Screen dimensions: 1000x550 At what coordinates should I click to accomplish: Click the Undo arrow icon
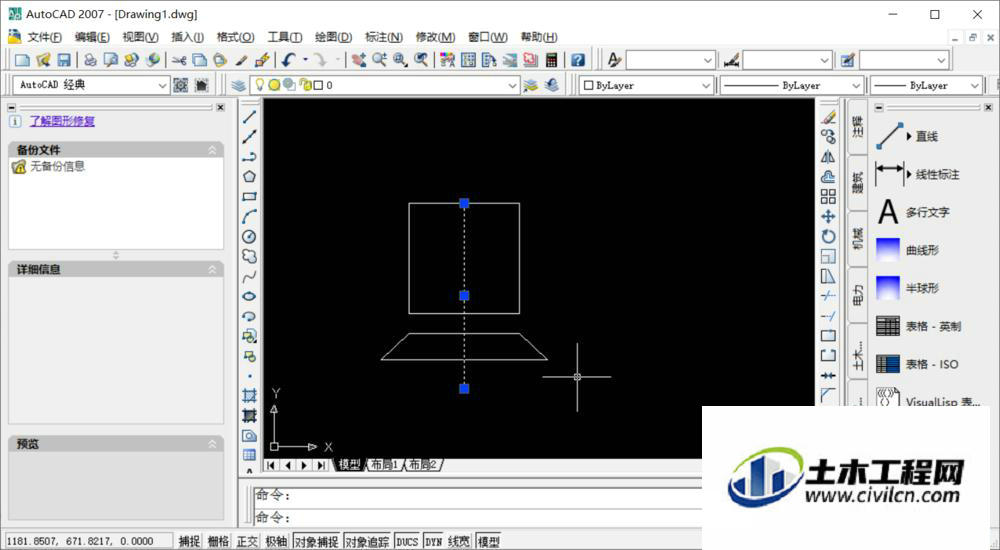click(x=288, y=60)
